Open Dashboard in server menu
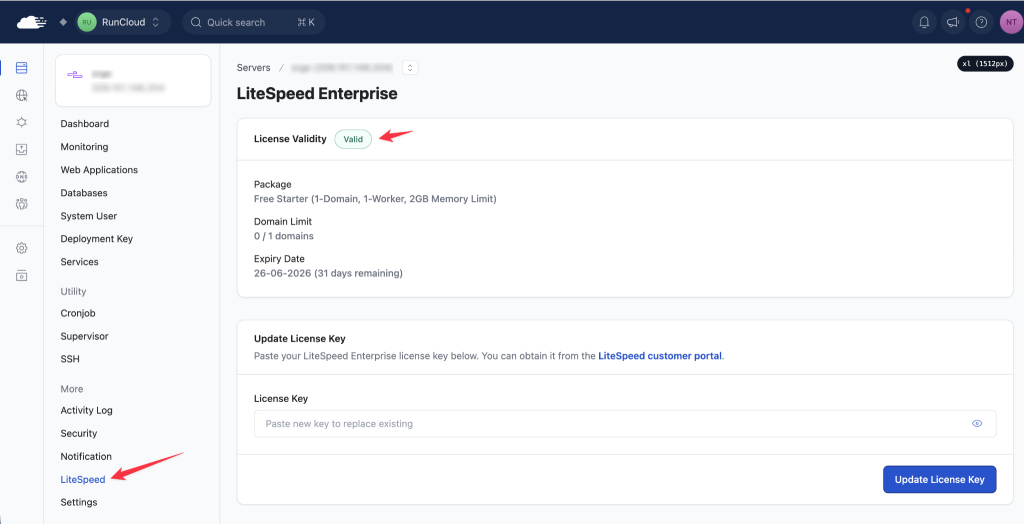The image size is (1024, 524). click(85, 123)
